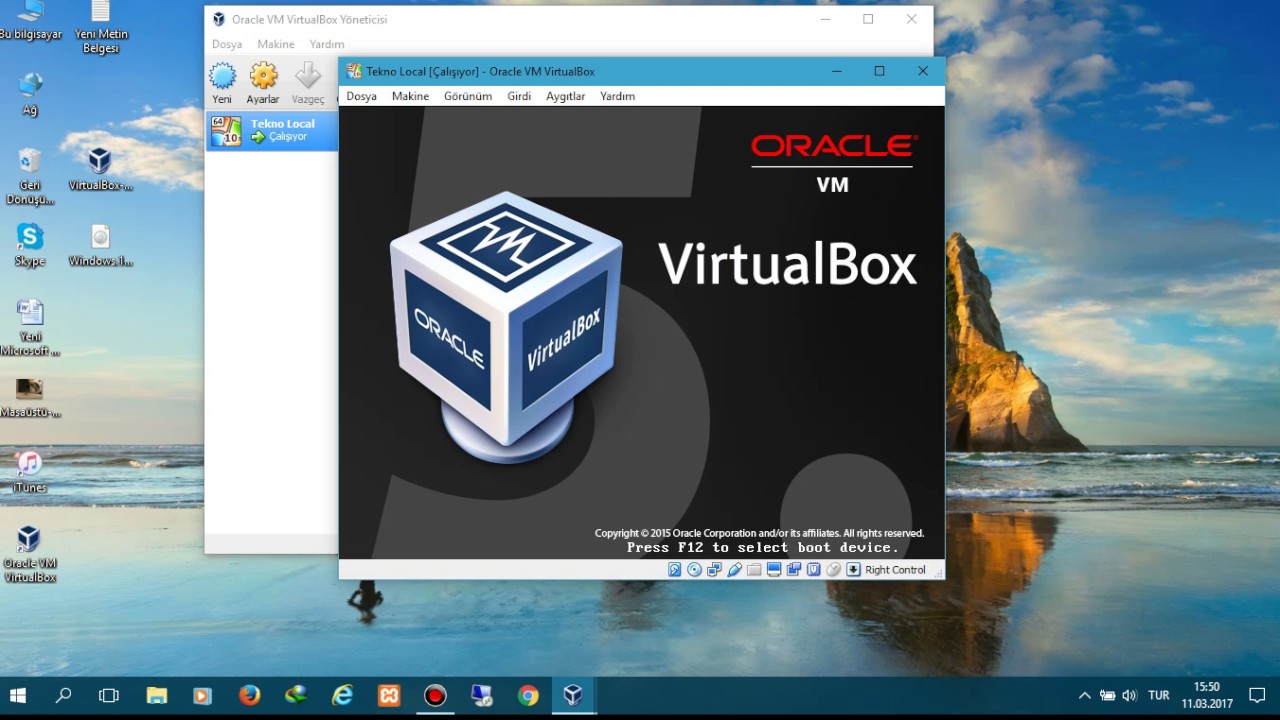Maximize the VirtualBox Yöneticisi window
The height and width of the screenshot is (720, 1280).
click(x=868, y=19)
